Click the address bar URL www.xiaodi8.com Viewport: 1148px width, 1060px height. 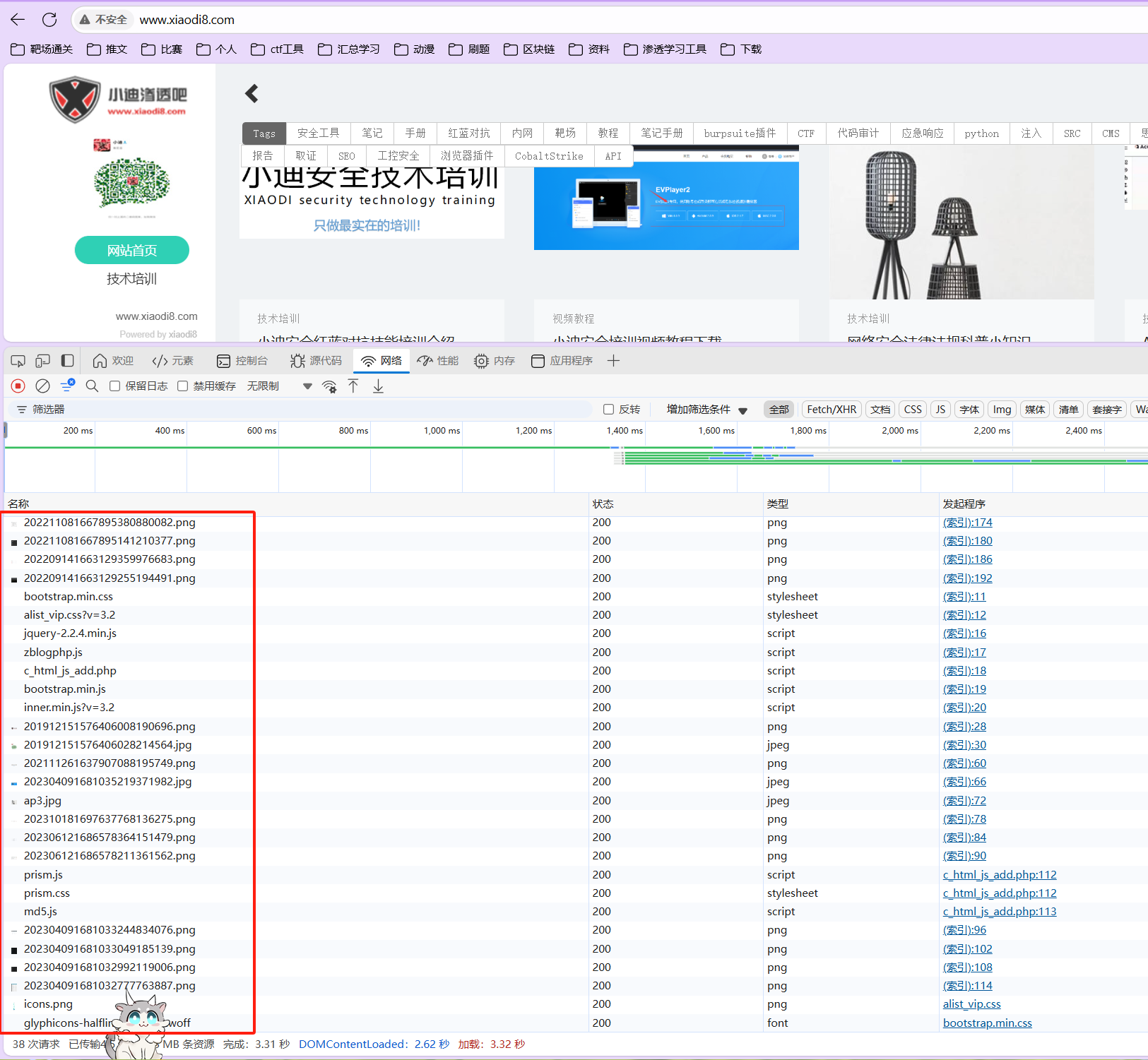(x=187, y=20)
